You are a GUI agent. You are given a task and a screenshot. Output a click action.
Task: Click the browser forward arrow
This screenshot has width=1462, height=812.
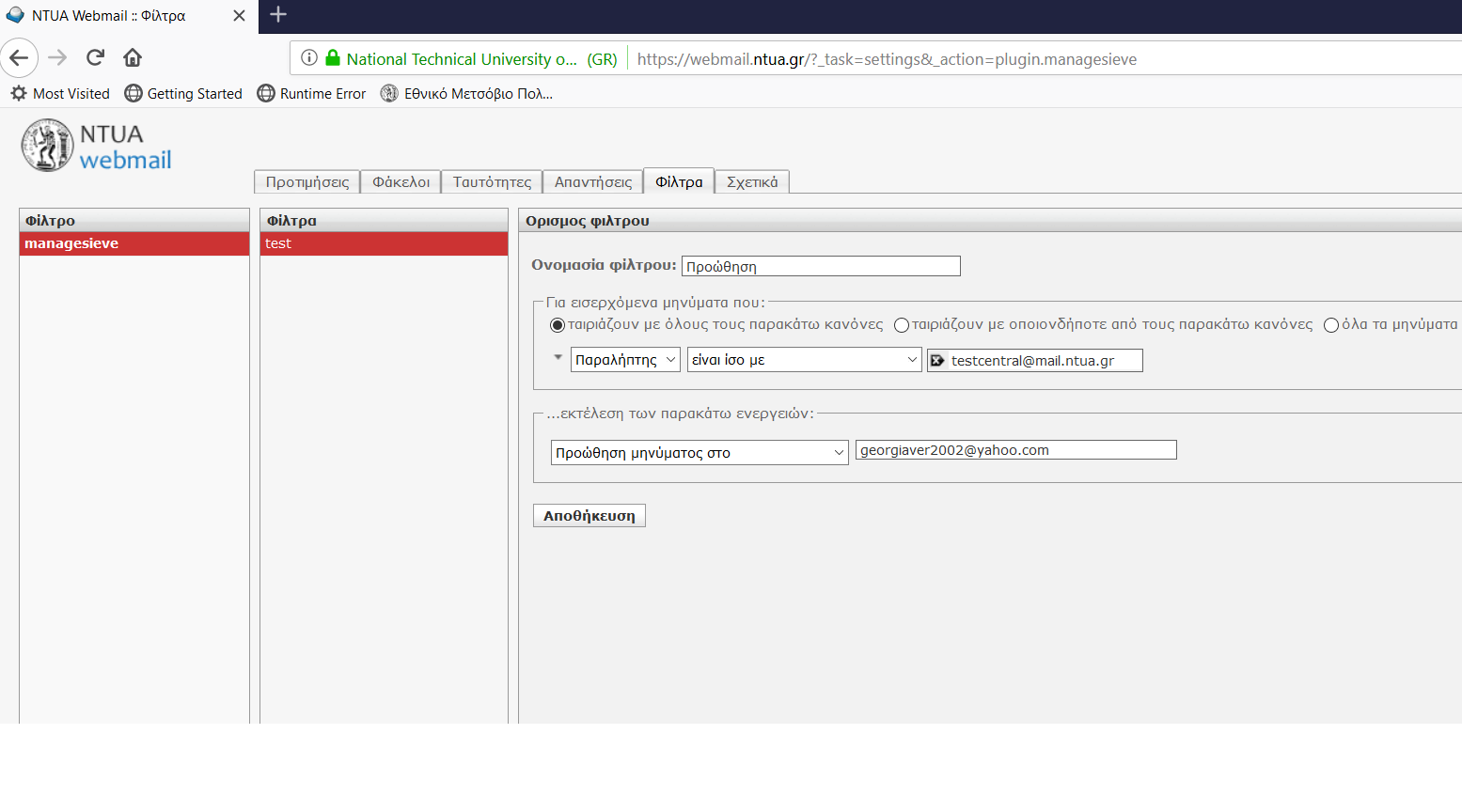(x=57, y=57)
